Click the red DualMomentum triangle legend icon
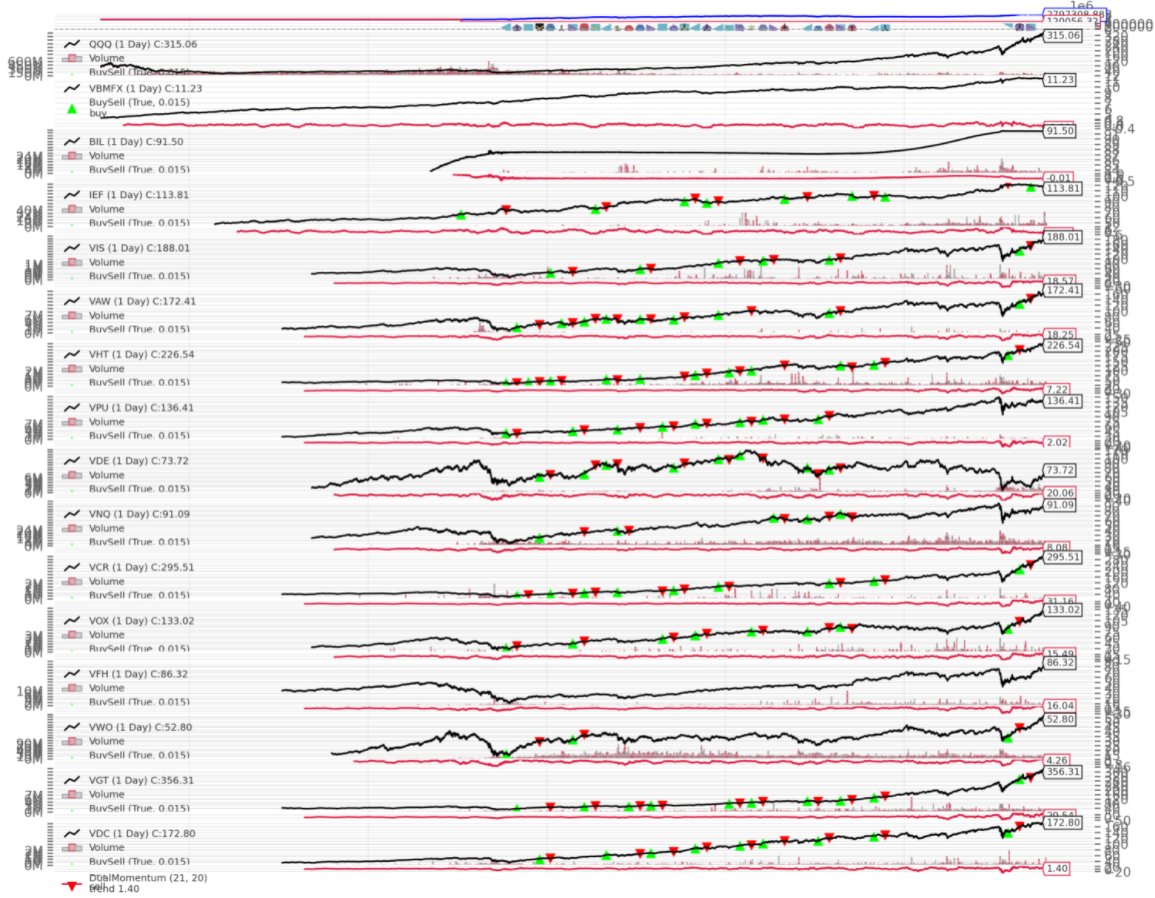Image resolution: width=1155 pixels, height=898 pixels. [x=71, y=885]
